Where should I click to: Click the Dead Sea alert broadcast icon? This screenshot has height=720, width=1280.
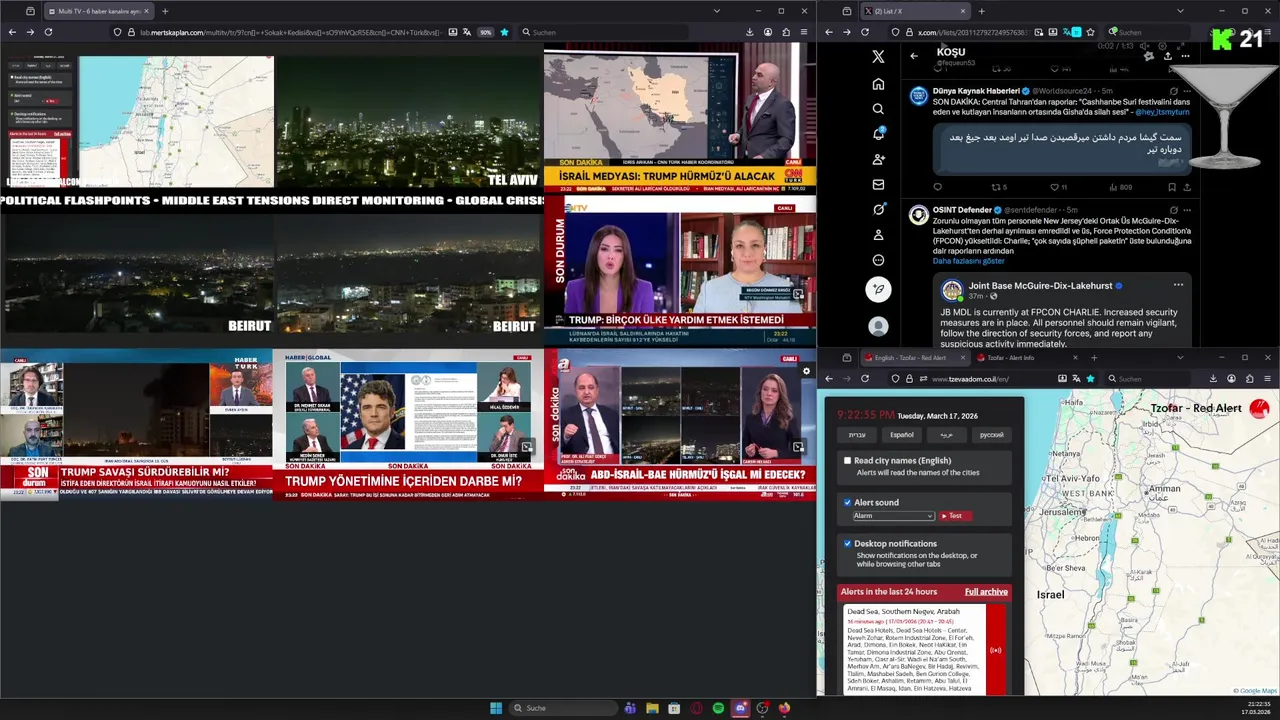click(995, 650)
